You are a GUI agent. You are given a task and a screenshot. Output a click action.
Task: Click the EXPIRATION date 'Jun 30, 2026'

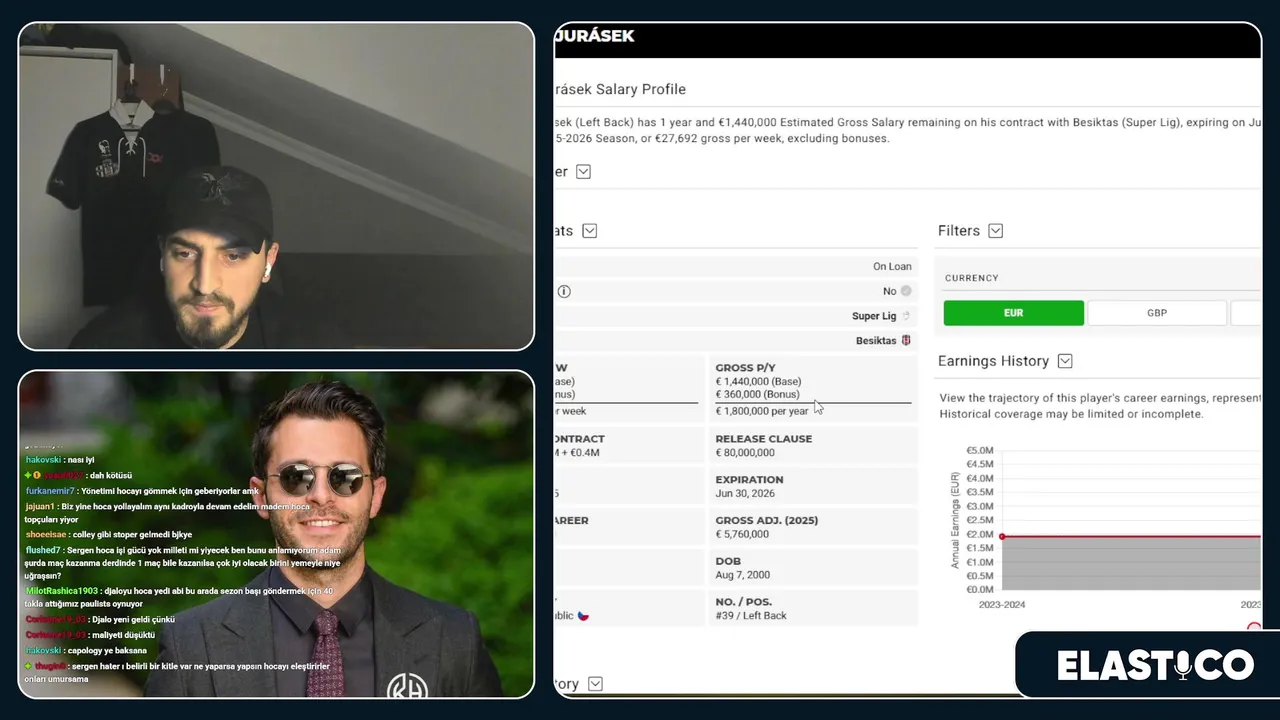click(745, 494)
